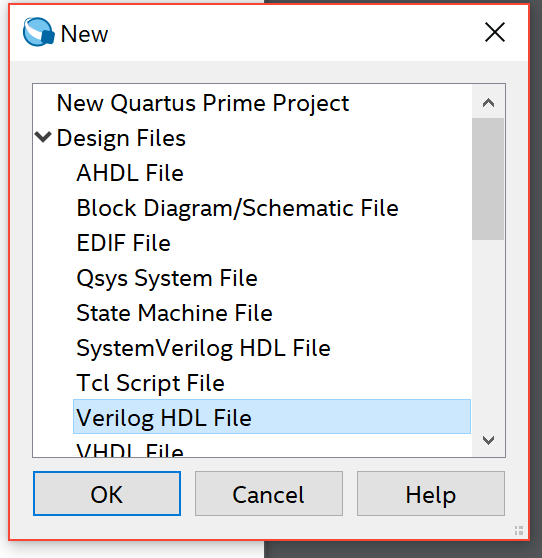Choose the partially visible VHDL File
The image size is (542, 558).
click(x=130, y=450)
